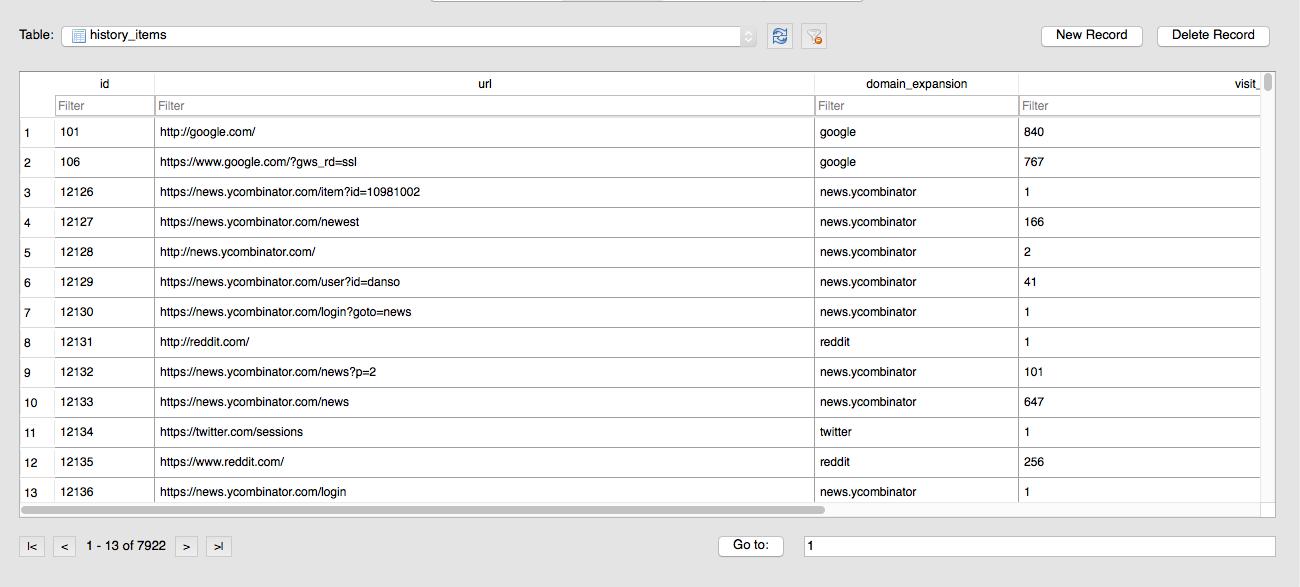Select the cell http://reddit.com/
This screenshot has height=587, width=1300.
coord(485,342)
